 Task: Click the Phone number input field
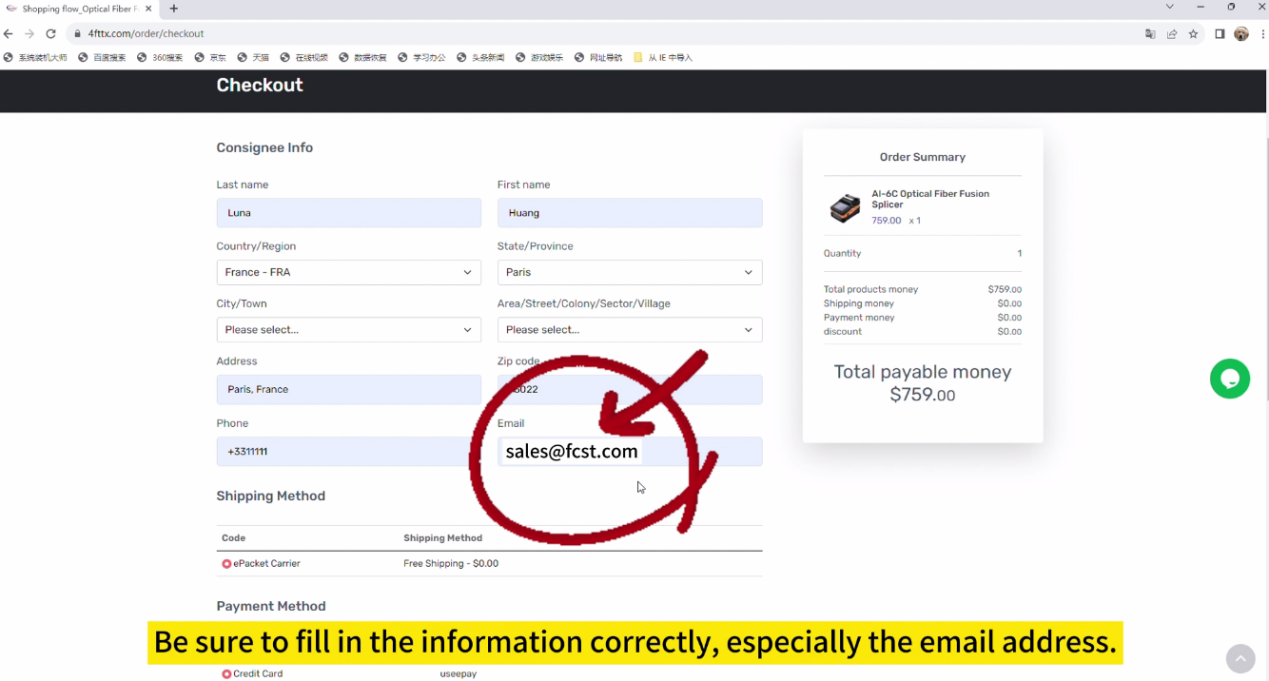click(348, 452)
